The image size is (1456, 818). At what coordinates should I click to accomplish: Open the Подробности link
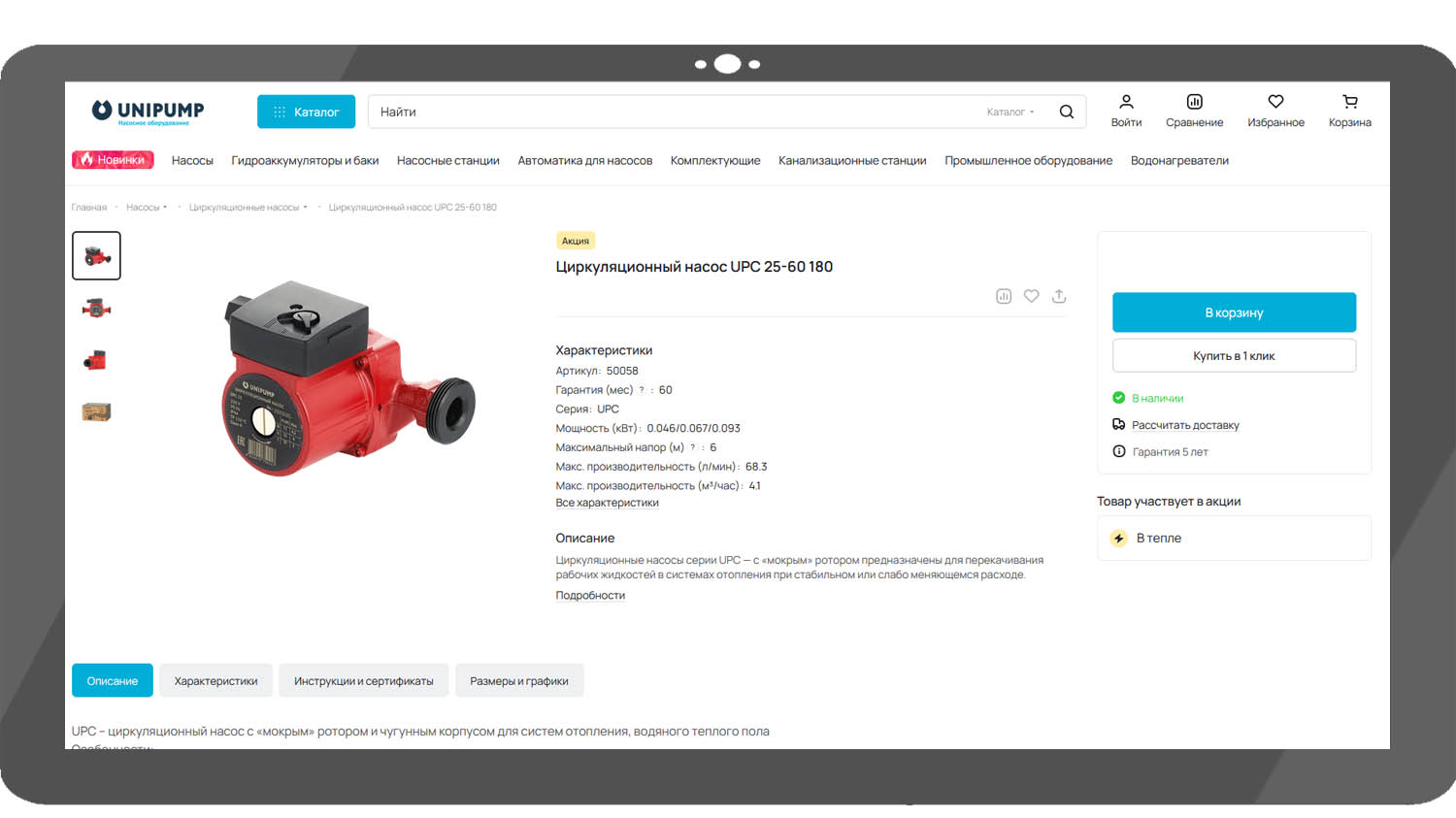click(590, 596)
